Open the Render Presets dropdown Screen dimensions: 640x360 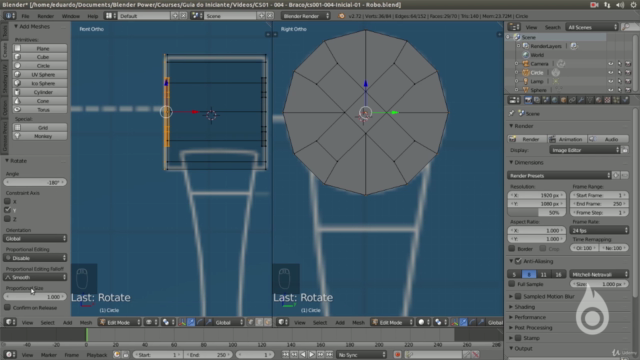(559, 176)
